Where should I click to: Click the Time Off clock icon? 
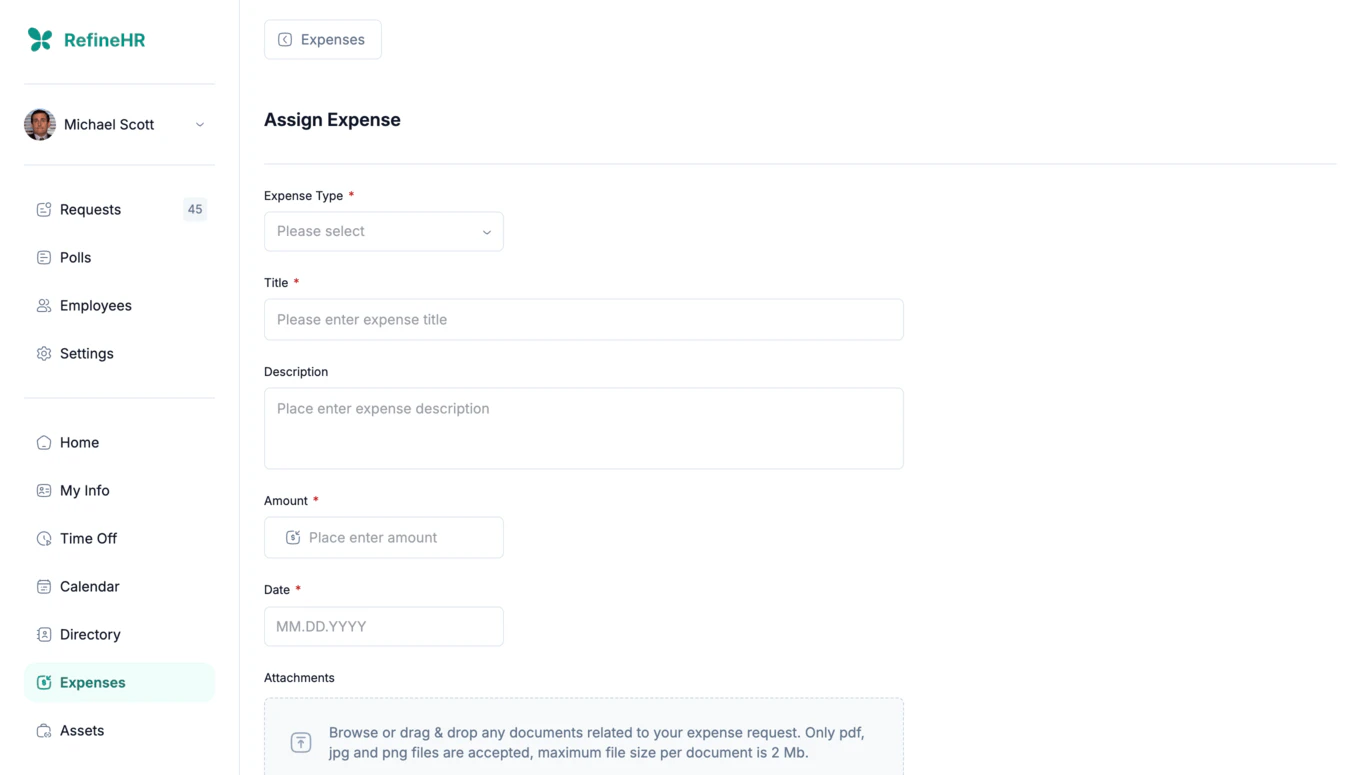[x=44, y=538]
